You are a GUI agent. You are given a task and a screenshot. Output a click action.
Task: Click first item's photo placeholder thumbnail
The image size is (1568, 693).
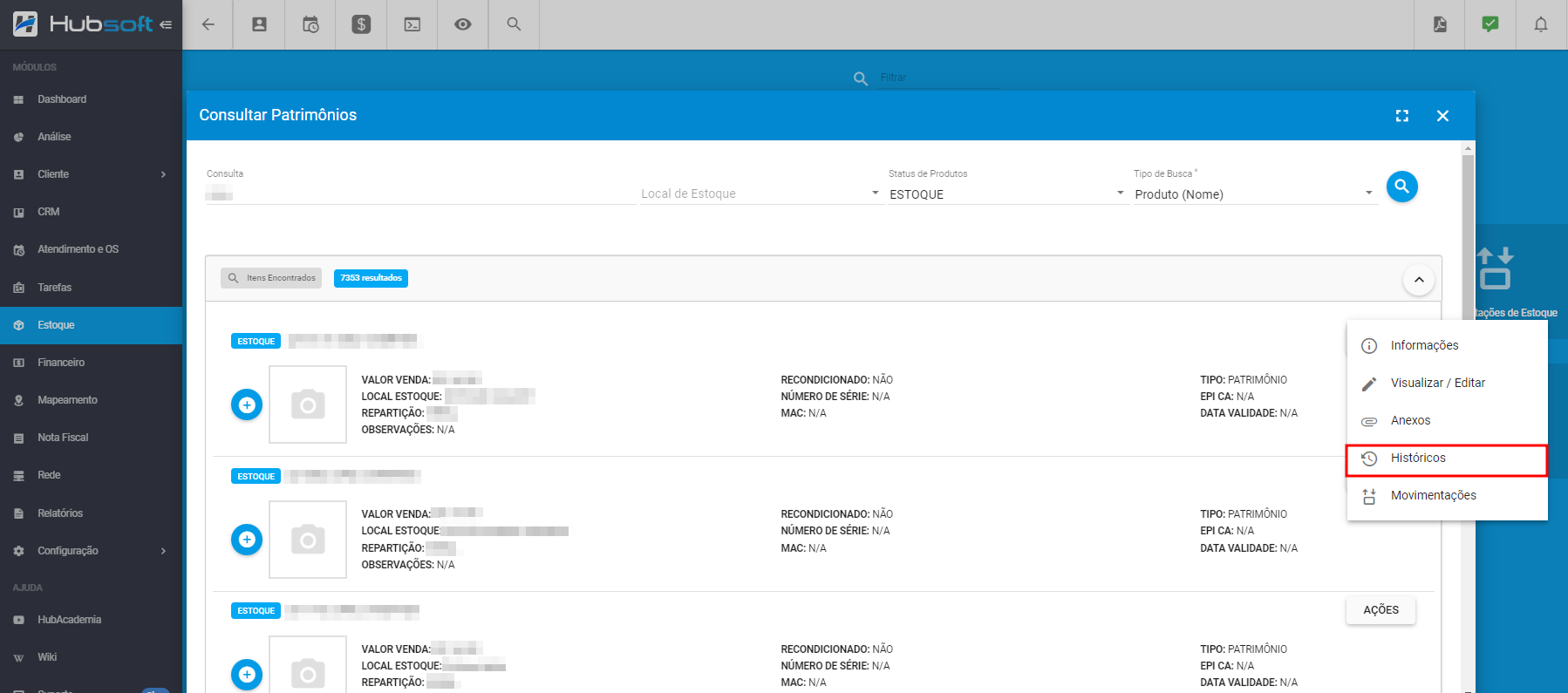308,404
